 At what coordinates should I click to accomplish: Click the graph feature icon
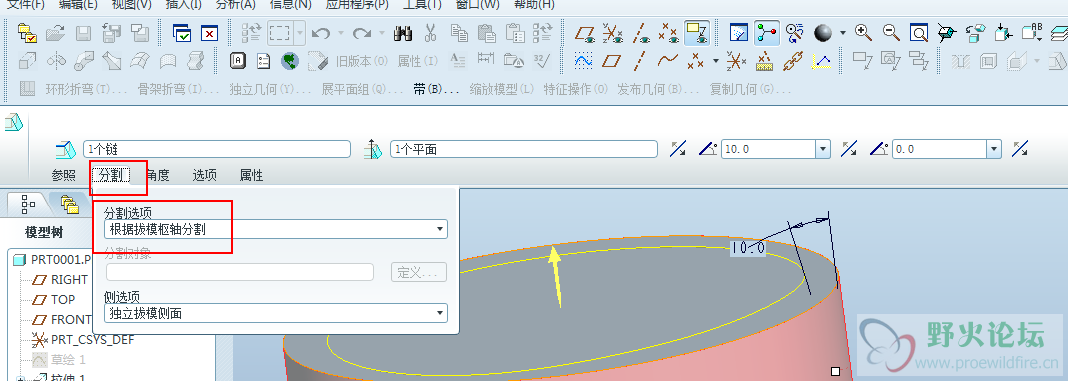pyautogui.click(x=822, y=61)
